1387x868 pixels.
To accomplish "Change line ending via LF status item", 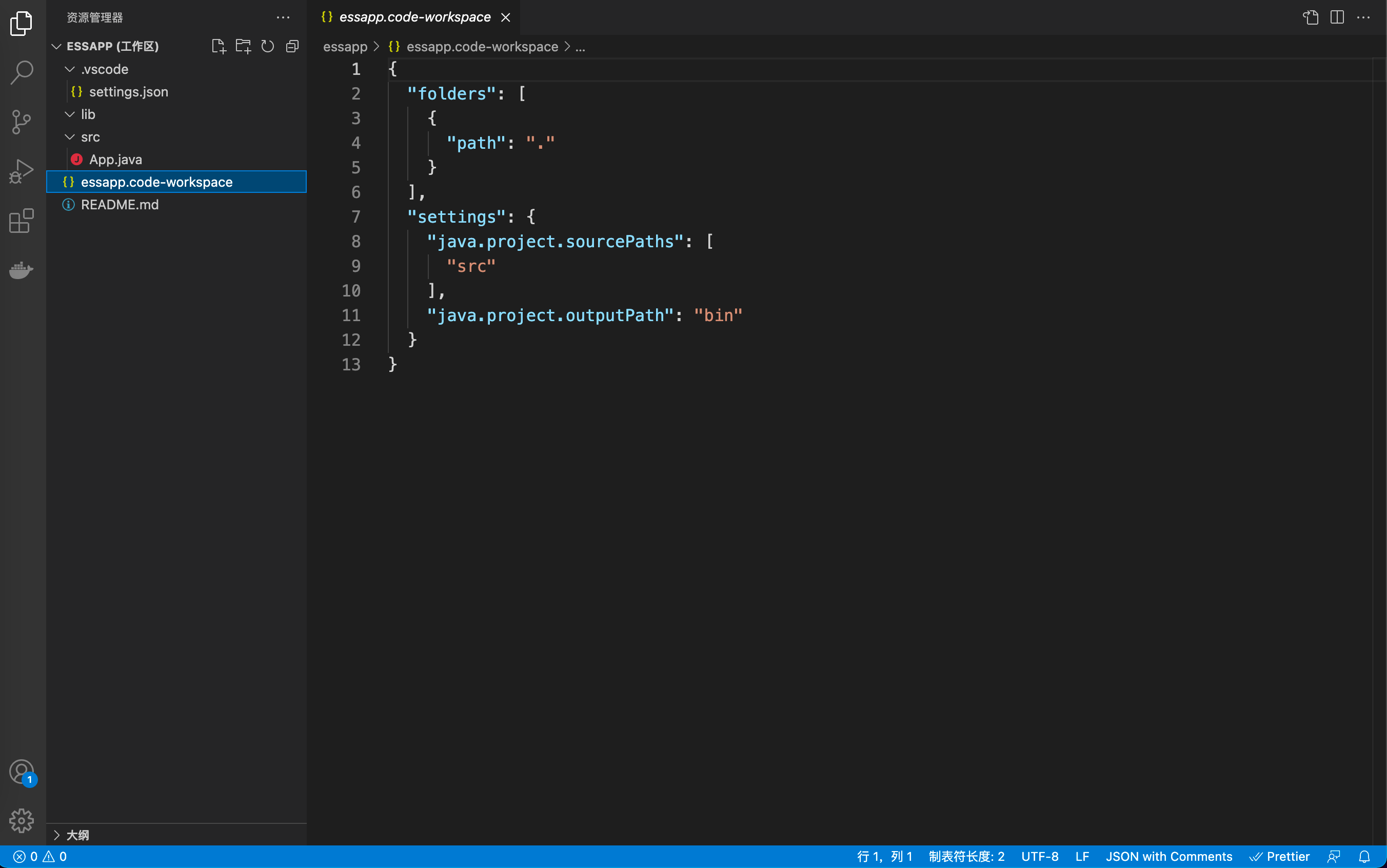I will [x=1082, y=857].
